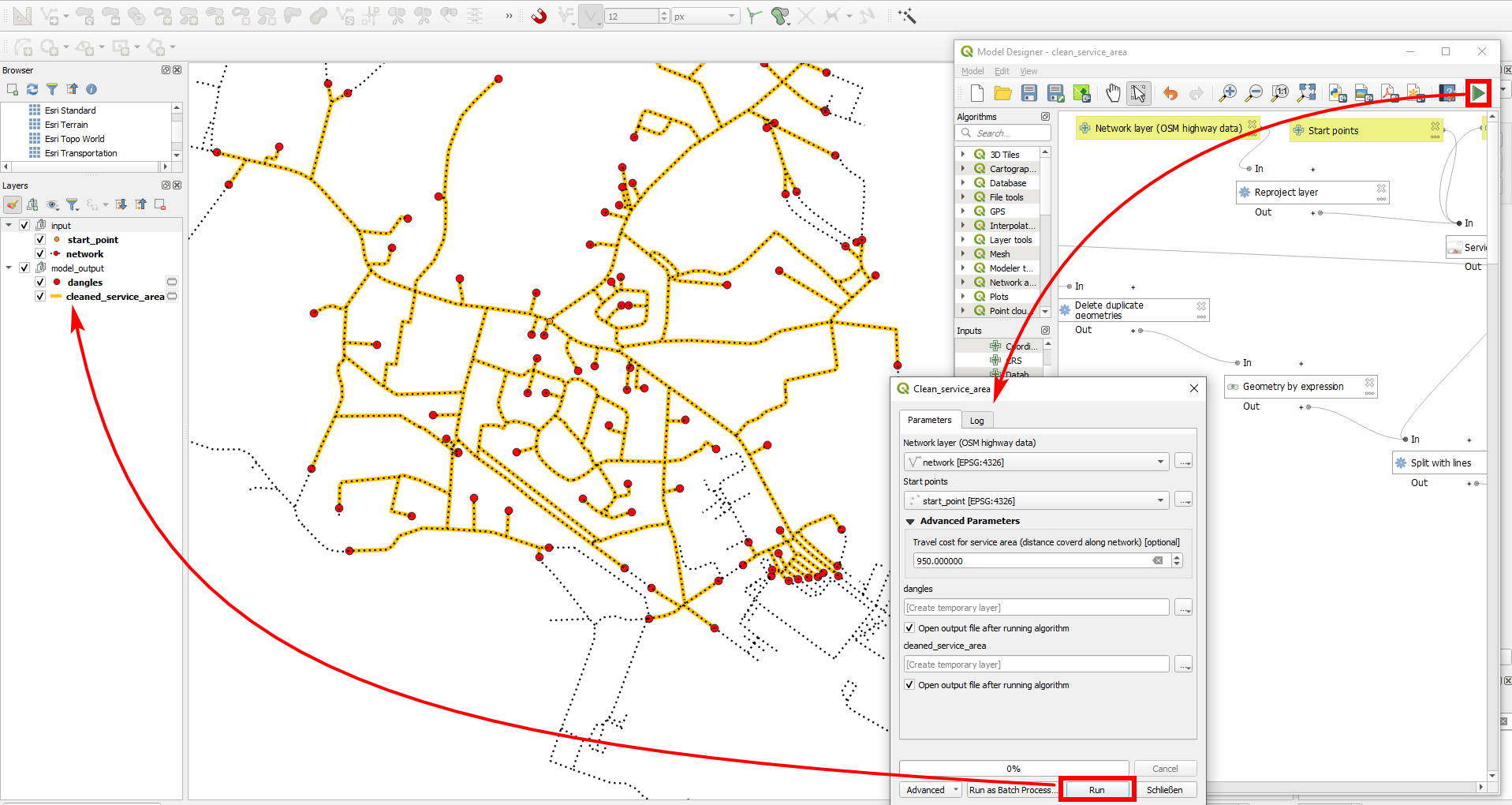Open layer styling panel brush icon
The image size is (1512, 805).
13,204
